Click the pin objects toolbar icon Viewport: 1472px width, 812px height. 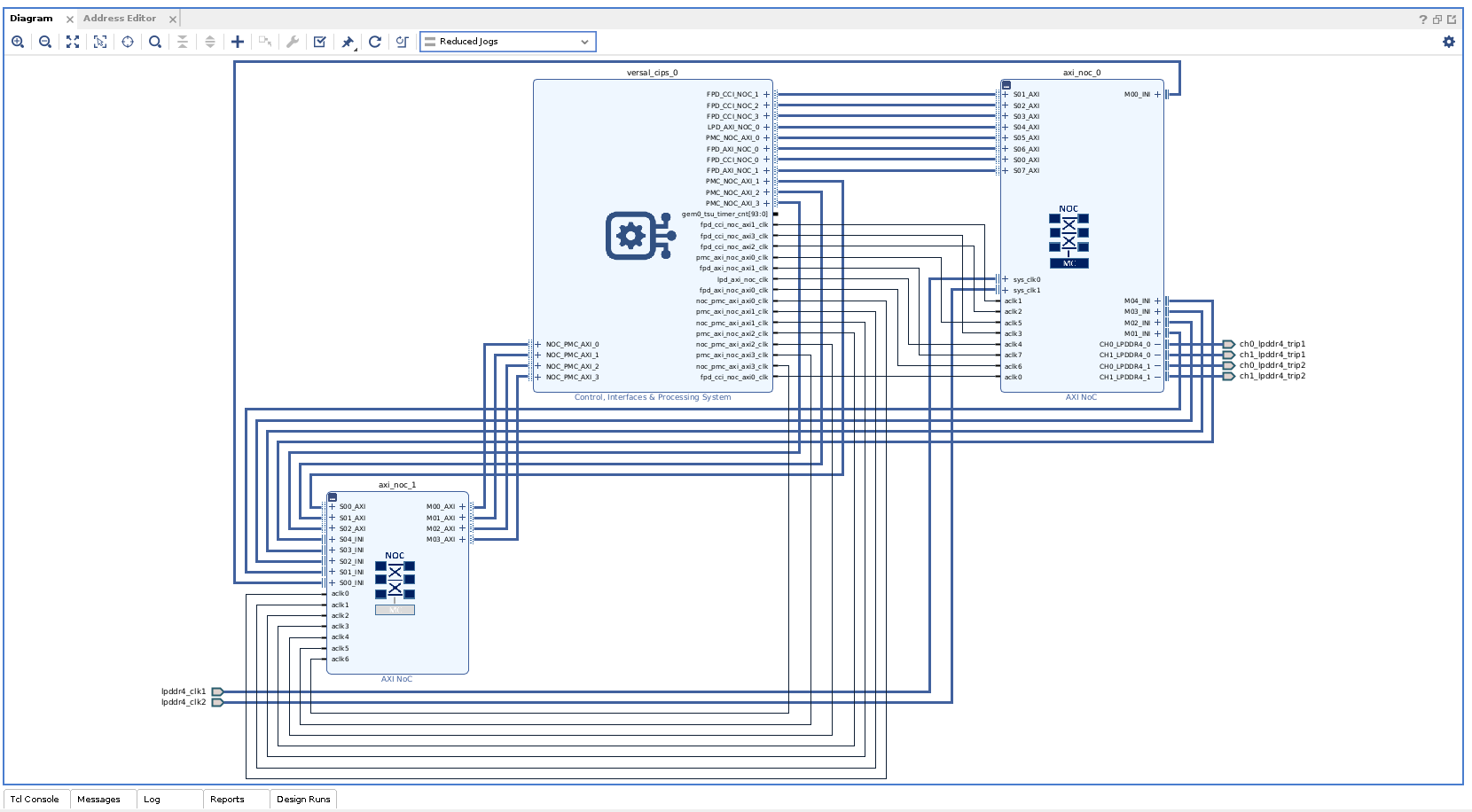(348, 42)
